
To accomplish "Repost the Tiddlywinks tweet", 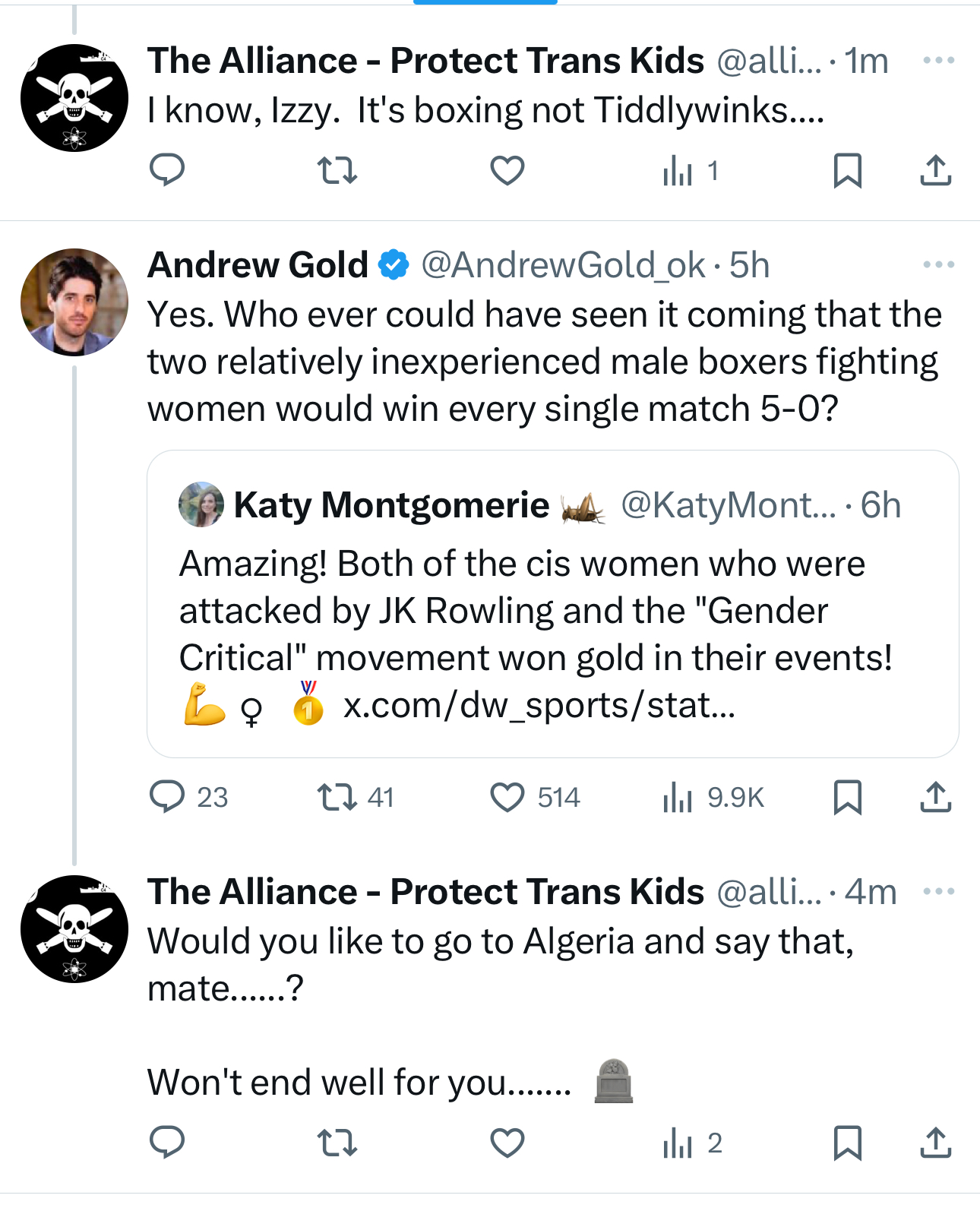I will pyautogui.click(x=337, y=170).
